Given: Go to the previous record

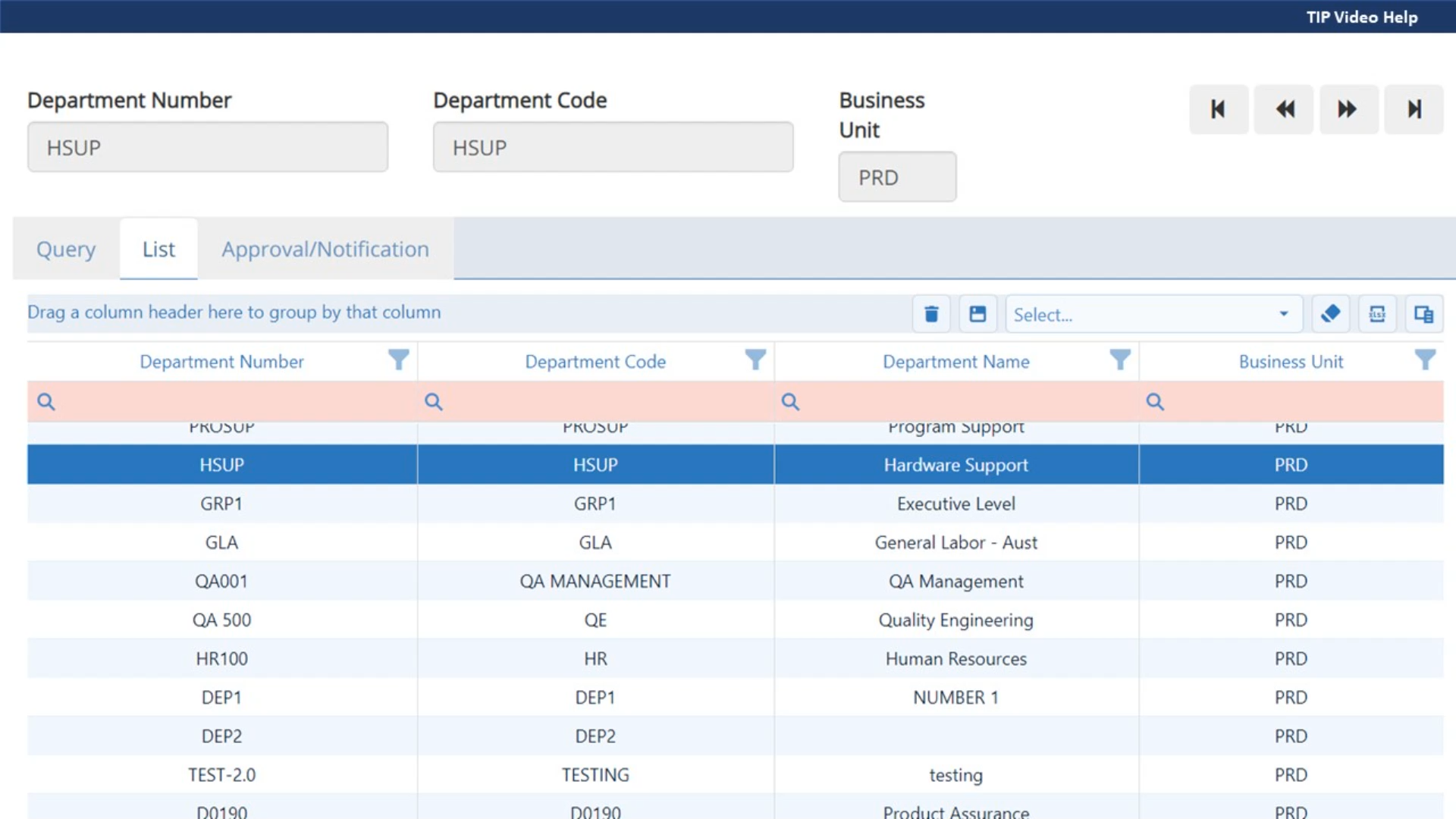Looking at the screenshot, I should click(x=1283, y=109).
